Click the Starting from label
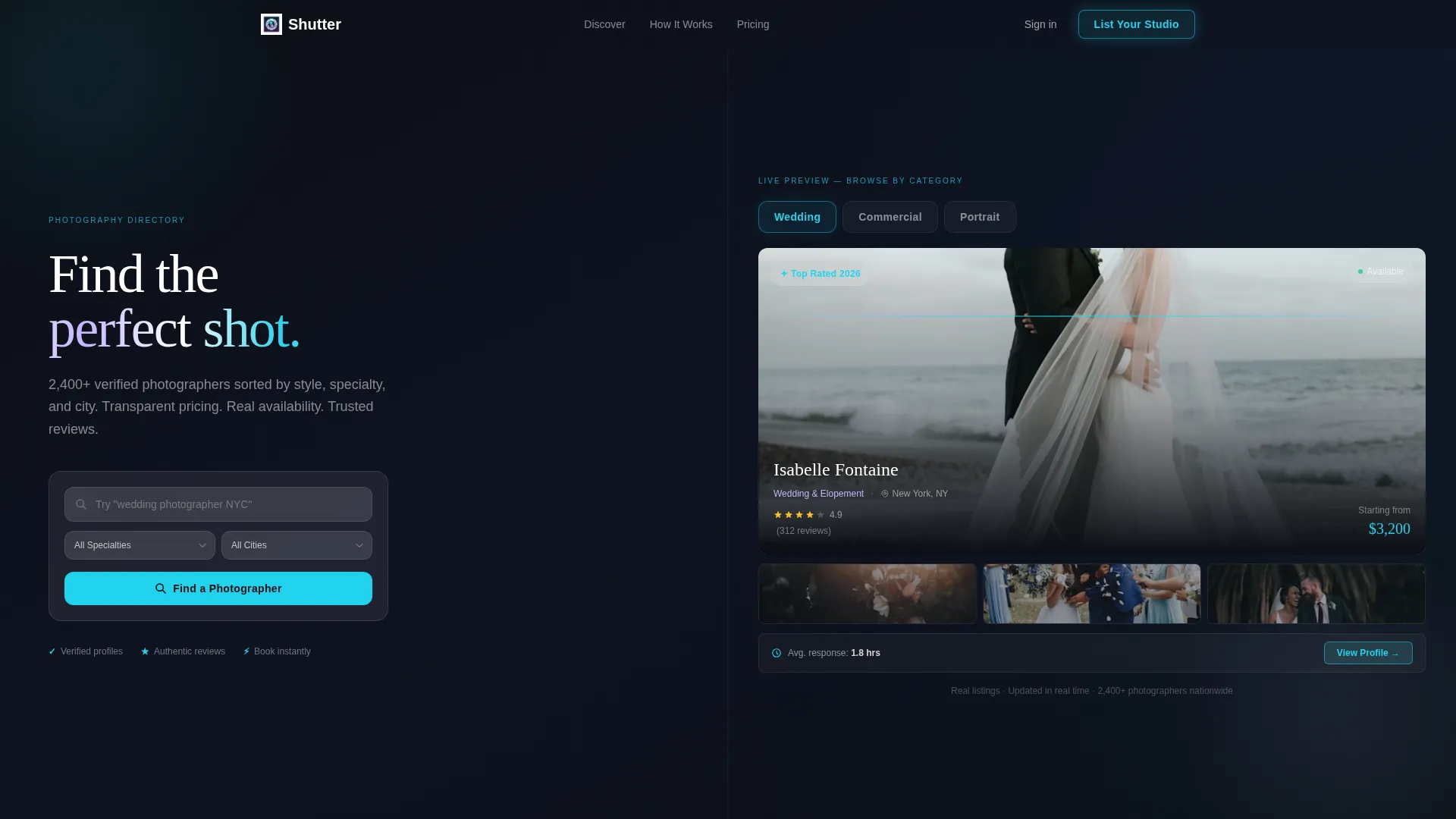The image size is (1456, 819). (x=1384, y=510)
